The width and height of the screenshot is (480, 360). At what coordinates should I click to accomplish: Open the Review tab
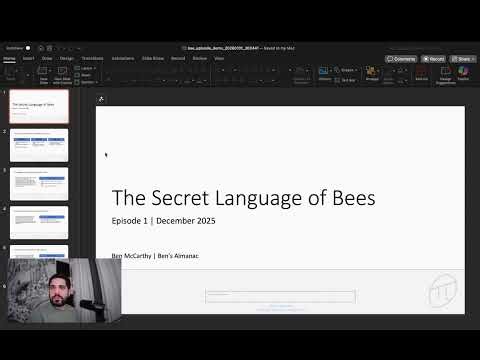pyautogui.click(x=200, y=58)
